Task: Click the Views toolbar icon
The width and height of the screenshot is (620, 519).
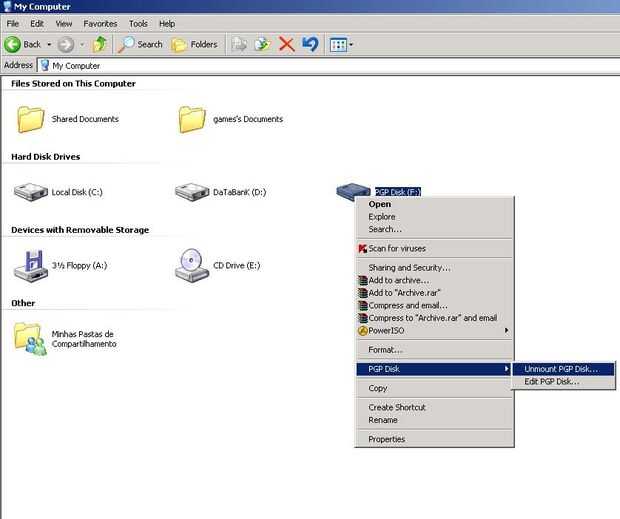Action: pyautogui.click(x=338, y=45)
